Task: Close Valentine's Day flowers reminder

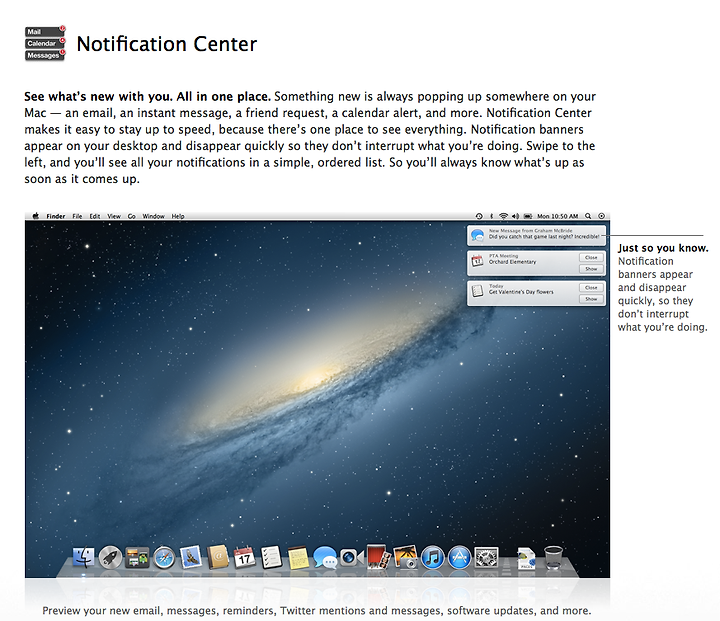Action: click(x=591, y=288)
